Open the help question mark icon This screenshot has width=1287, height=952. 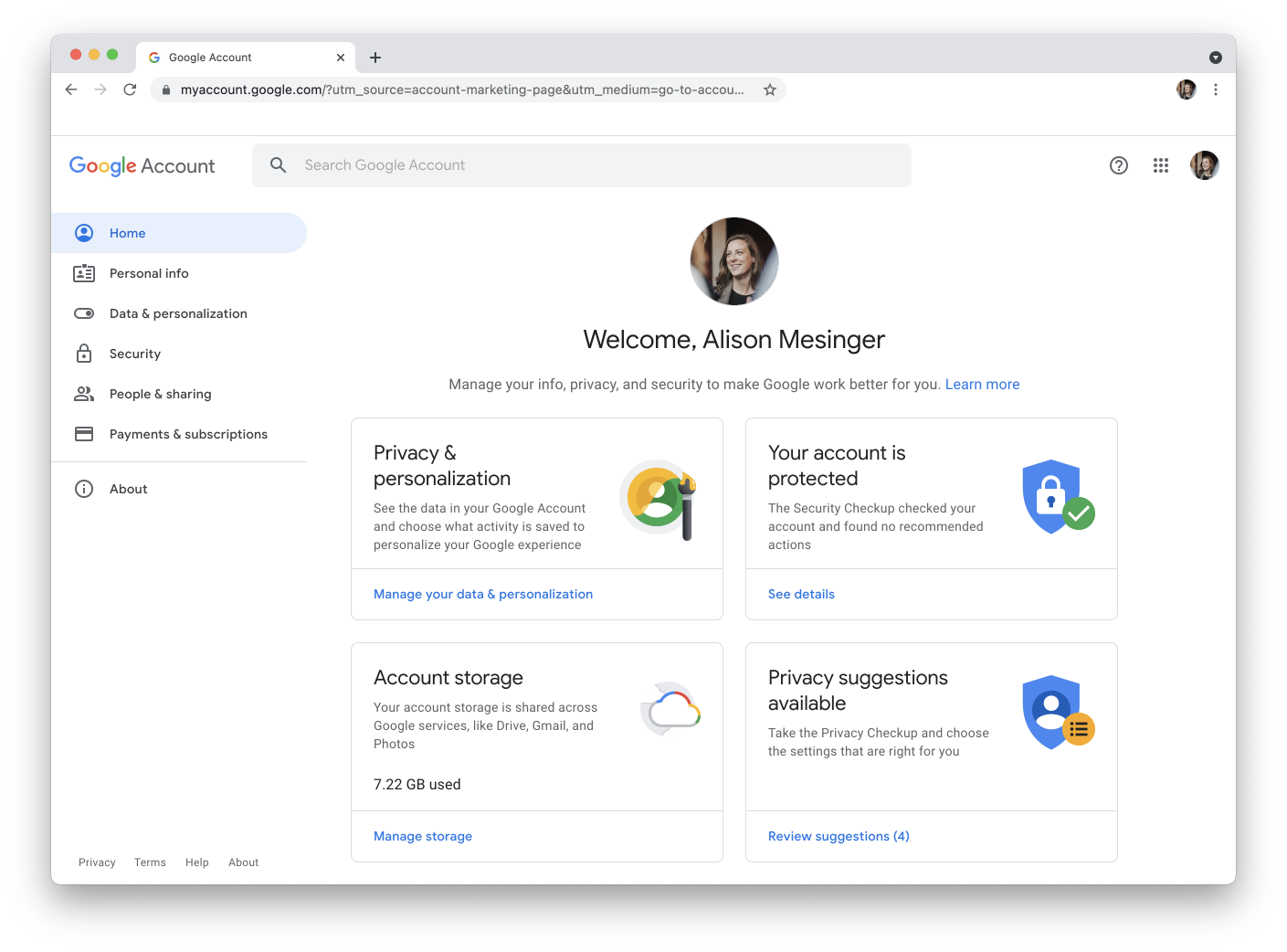coord(1119,165)
